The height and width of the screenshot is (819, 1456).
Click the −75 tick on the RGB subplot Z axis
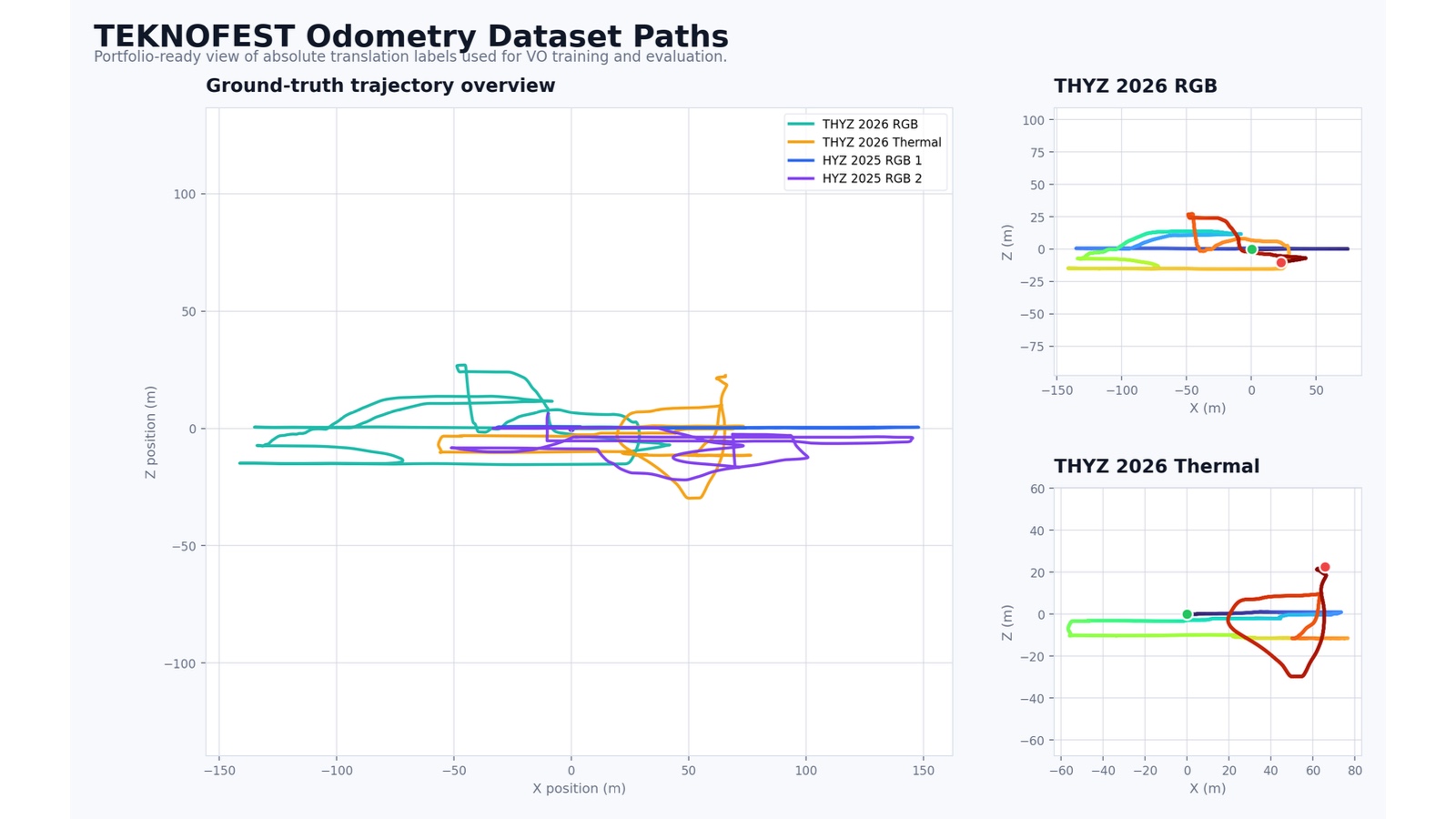click(x=1033, y=347)
